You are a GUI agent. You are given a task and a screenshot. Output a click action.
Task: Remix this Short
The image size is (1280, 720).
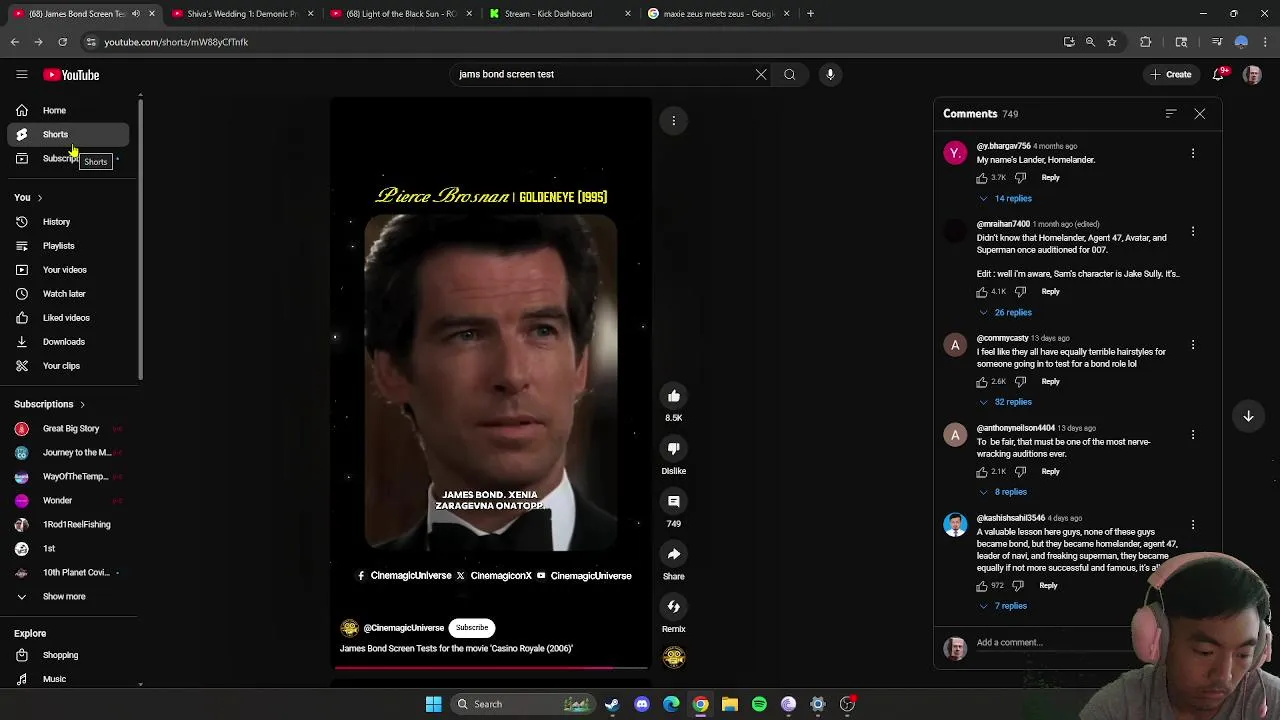(x=674, y=607)
